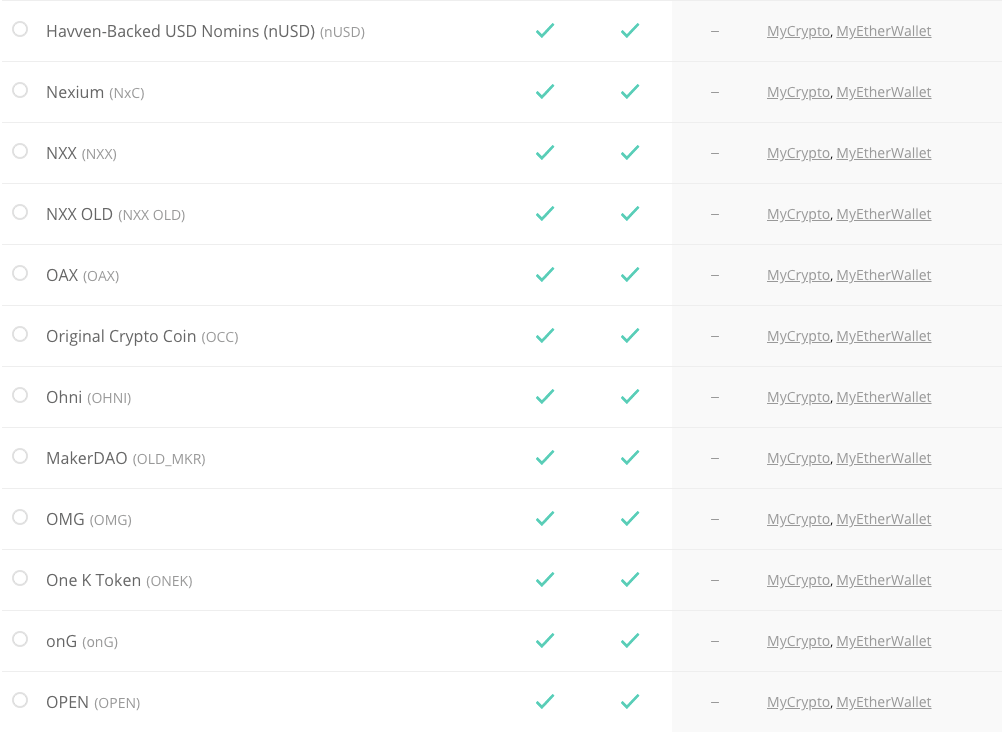
Task: Follow the MyEtherWallet link for Nexium
Action: click(x=884, y=92)
